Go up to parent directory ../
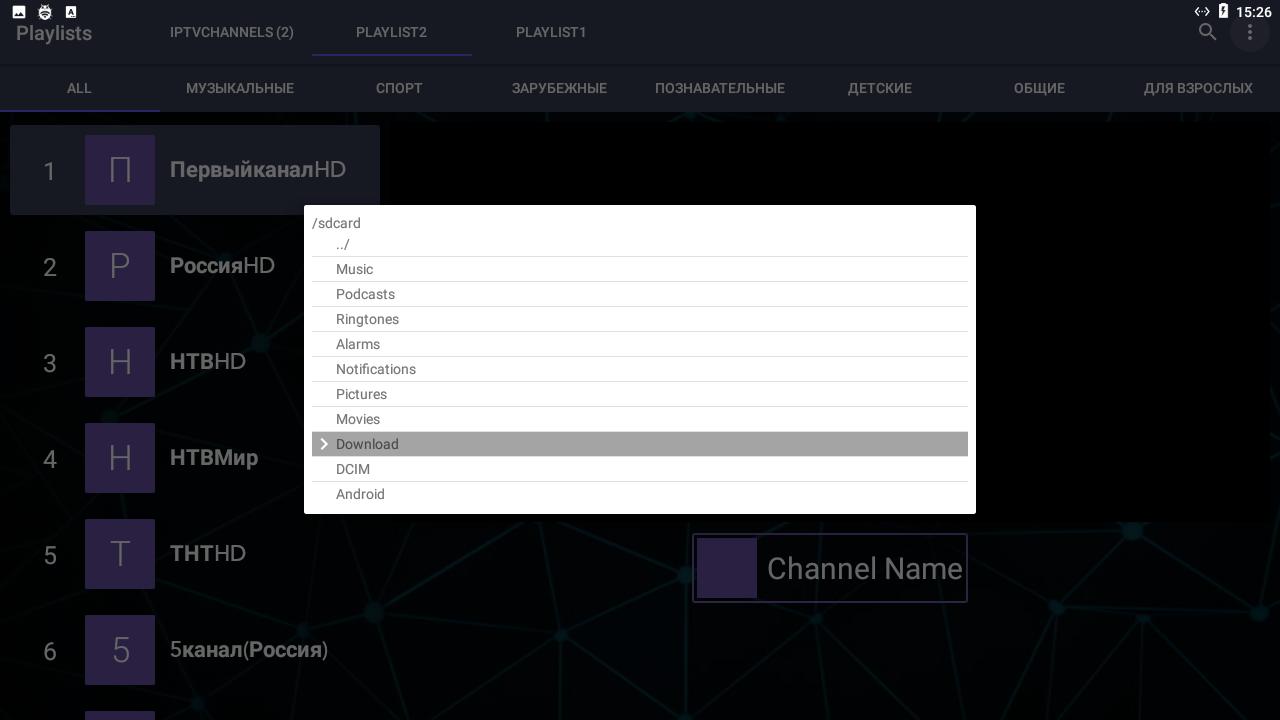Screen dimensions: 1280x720 [x=640, y=244]
